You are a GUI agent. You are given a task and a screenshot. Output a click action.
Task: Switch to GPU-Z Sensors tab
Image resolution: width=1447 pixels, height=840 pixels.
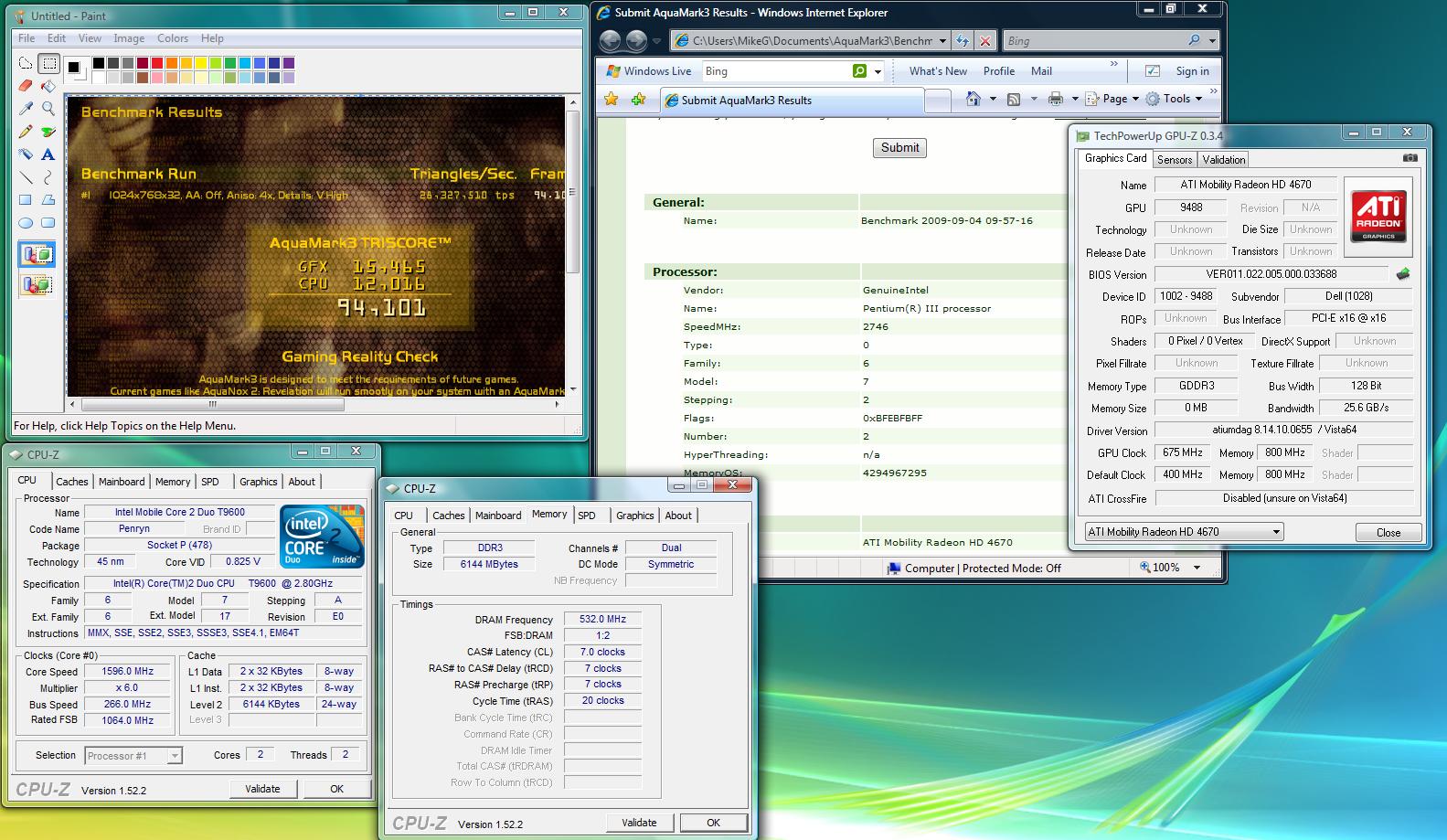1174,159
